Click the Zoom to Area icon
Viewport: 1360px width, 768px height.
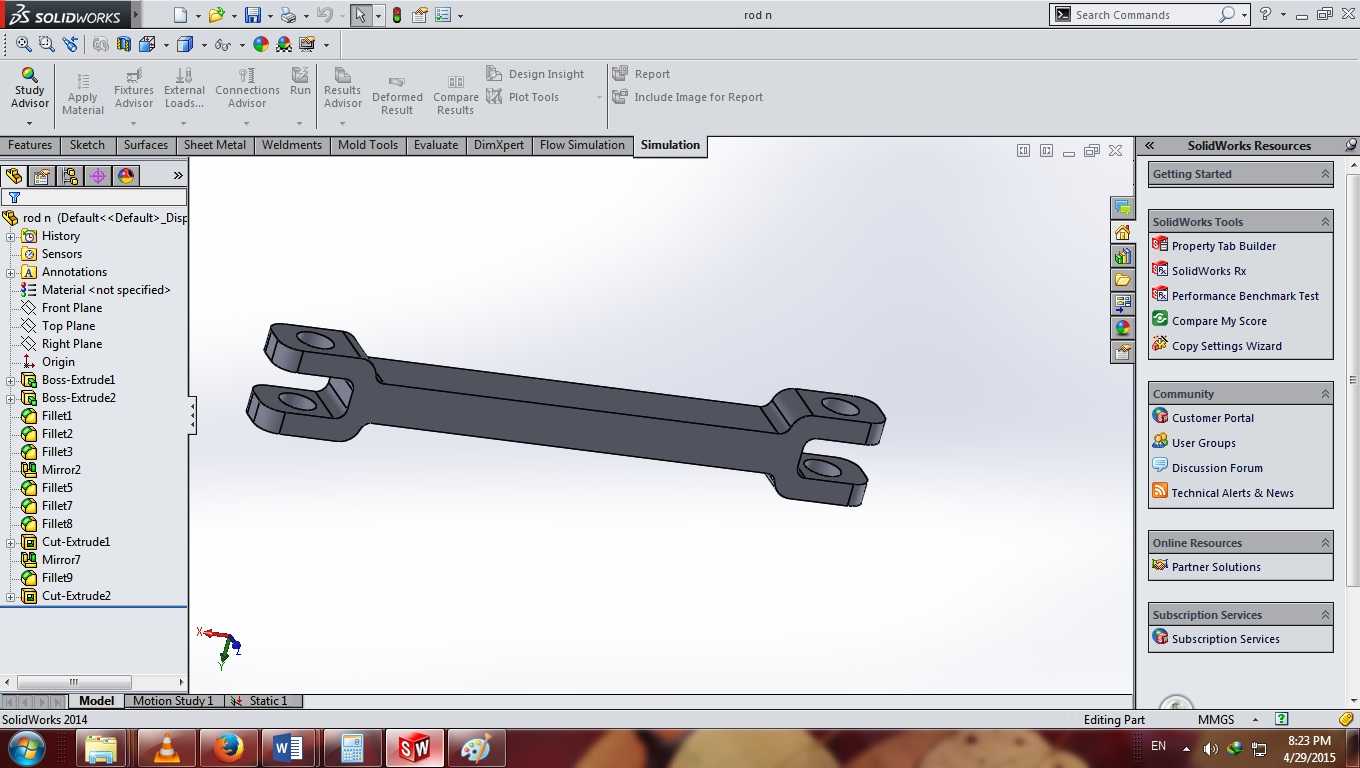coord(47,44)
